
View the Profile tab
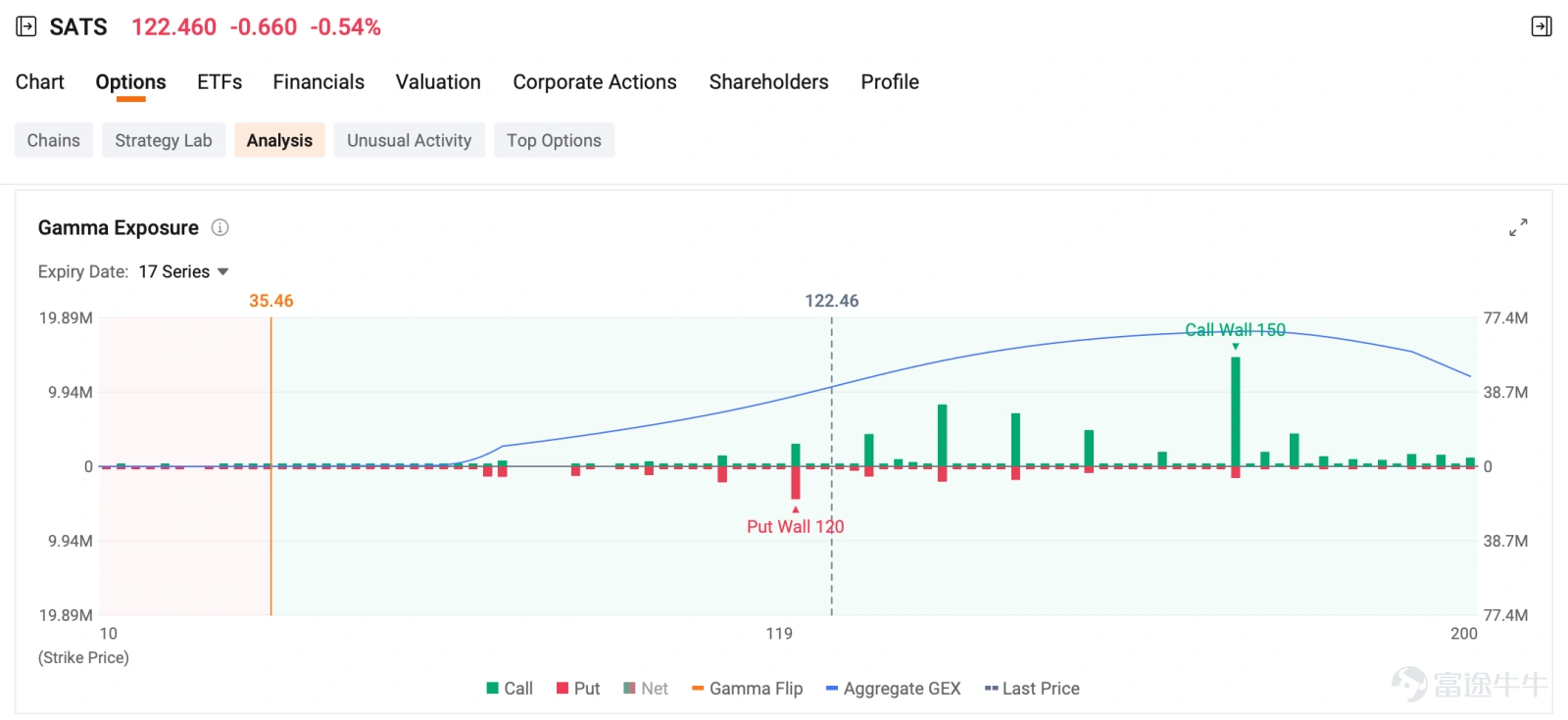890,82
